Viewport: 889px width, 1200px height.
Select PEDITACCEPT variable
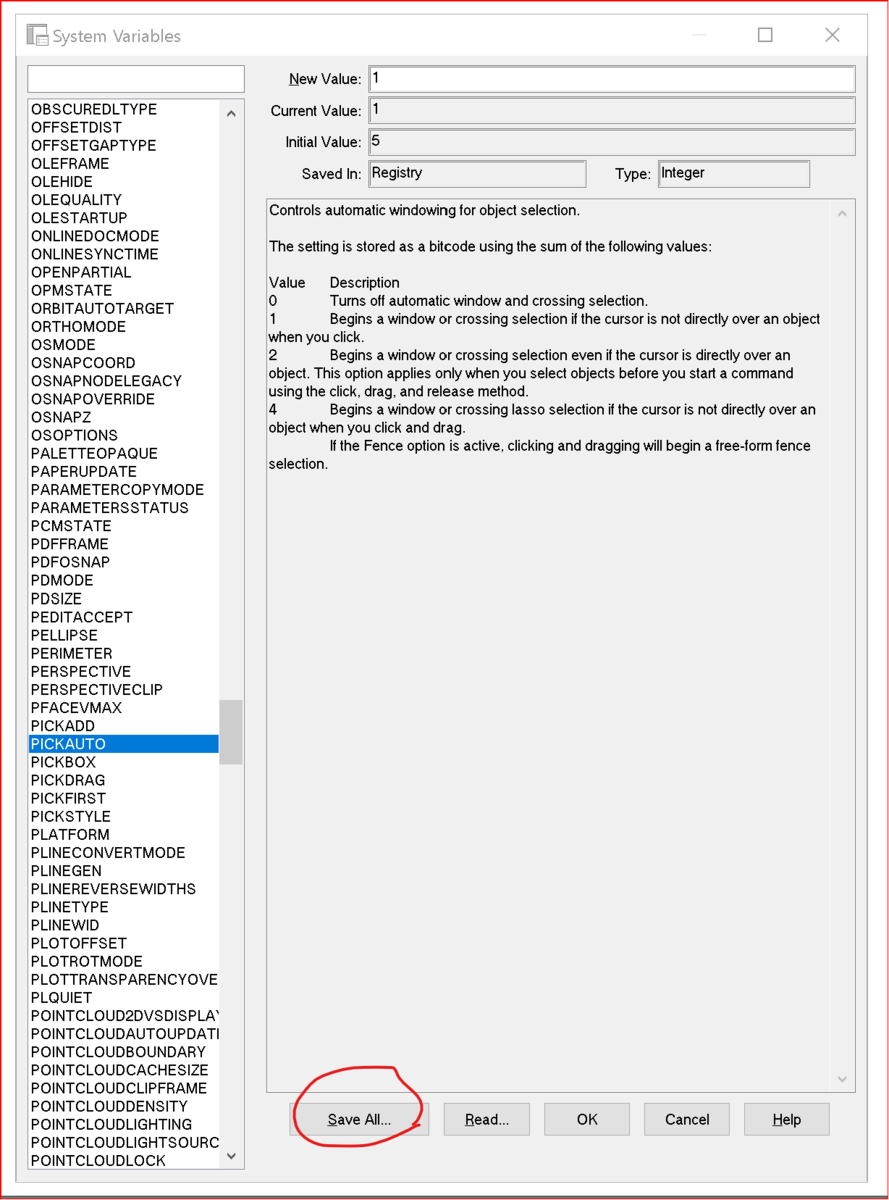81,617
